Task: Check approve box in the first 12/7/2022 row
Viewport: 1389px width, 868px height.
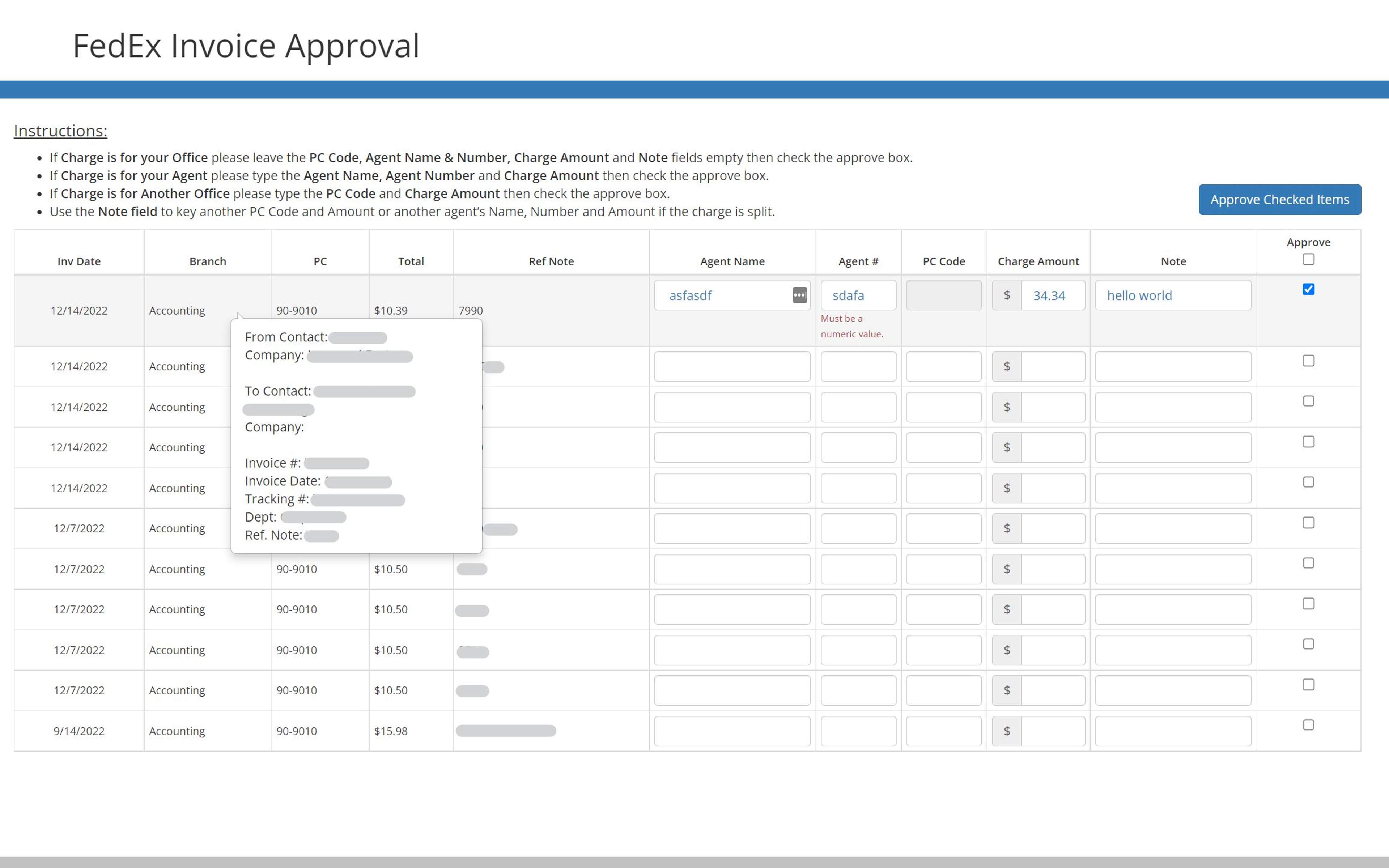Action: coord(1308,522)
